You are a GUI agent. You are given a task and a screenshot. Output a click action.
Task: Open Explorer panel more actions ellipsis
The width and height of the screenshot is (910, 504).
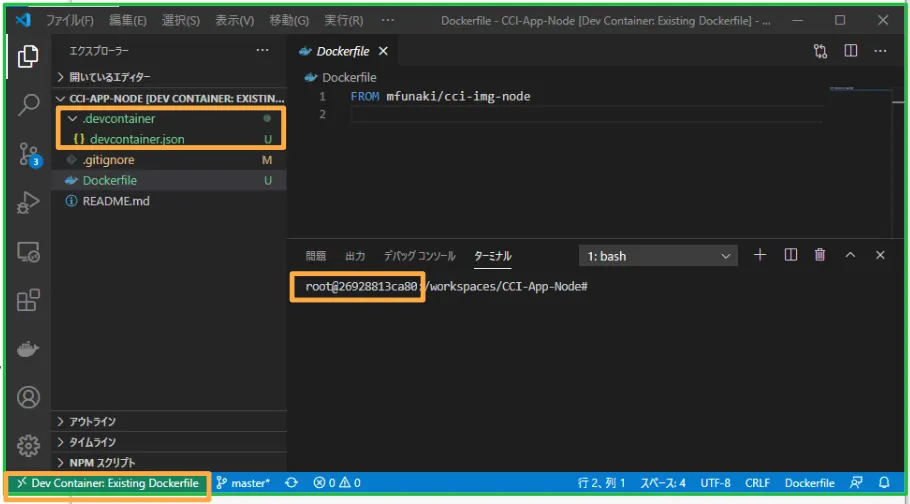[x=262, y=51]
